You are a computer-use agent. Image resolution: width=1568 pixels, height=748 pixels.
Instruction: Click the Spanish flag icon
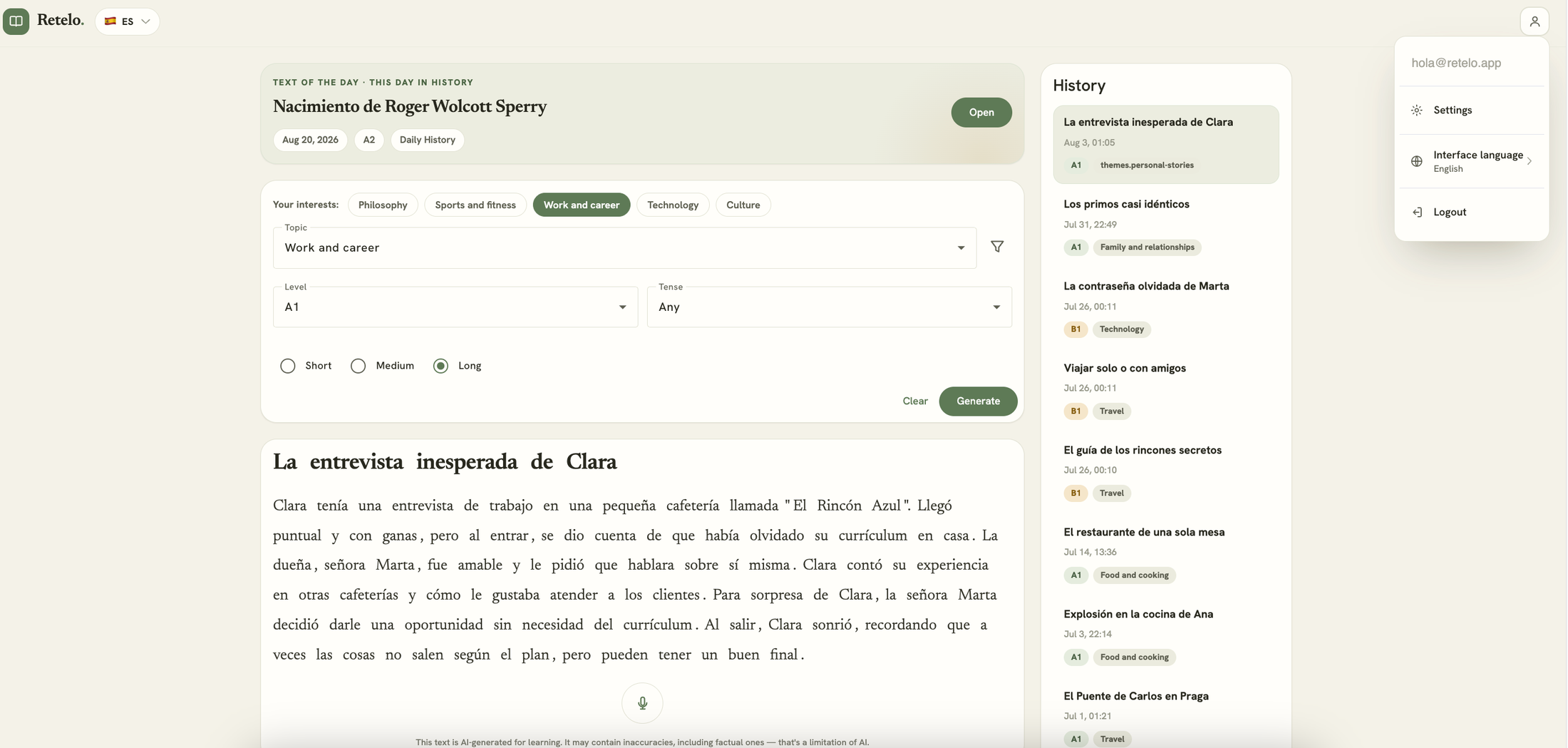coord(110,21)
